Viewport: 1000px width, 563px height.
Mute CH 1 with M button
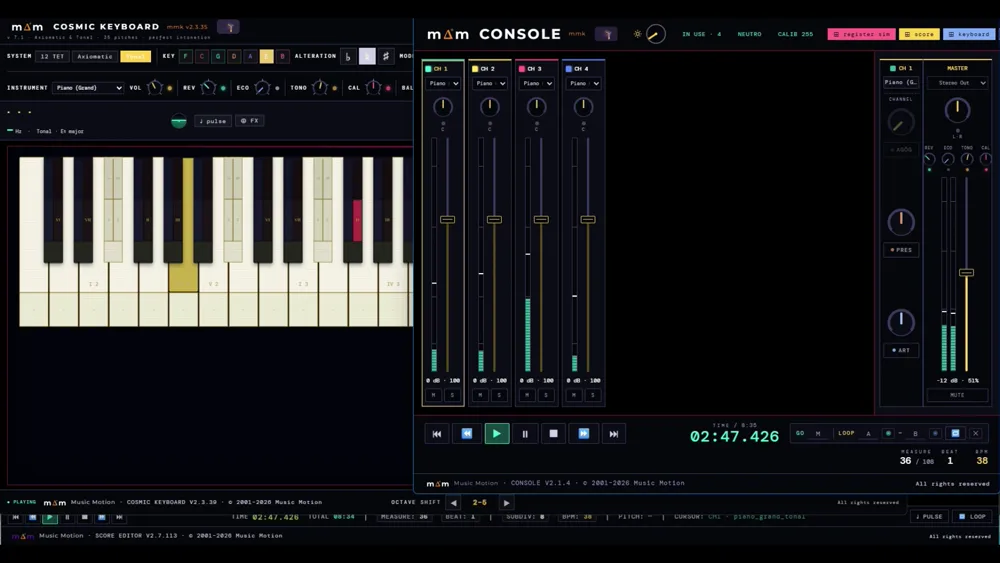point(434,395)
